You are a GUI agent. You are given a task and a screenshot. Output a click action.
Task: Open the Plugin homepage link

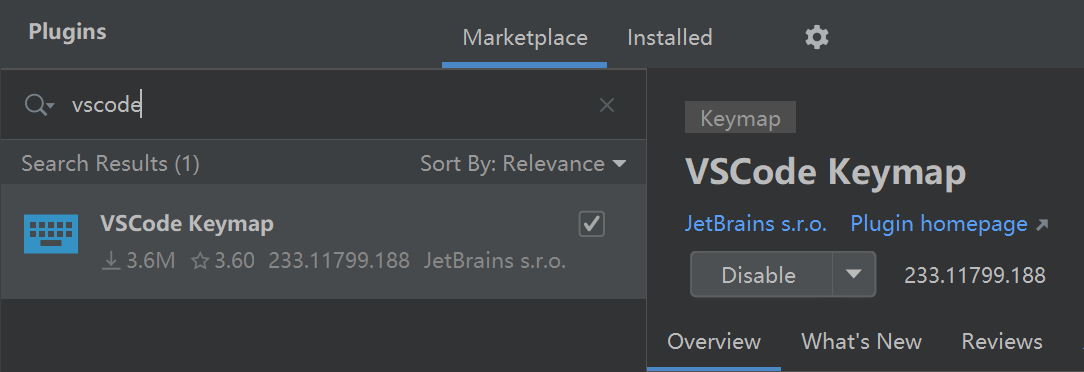pyautogui.click(x=949, y=224)
